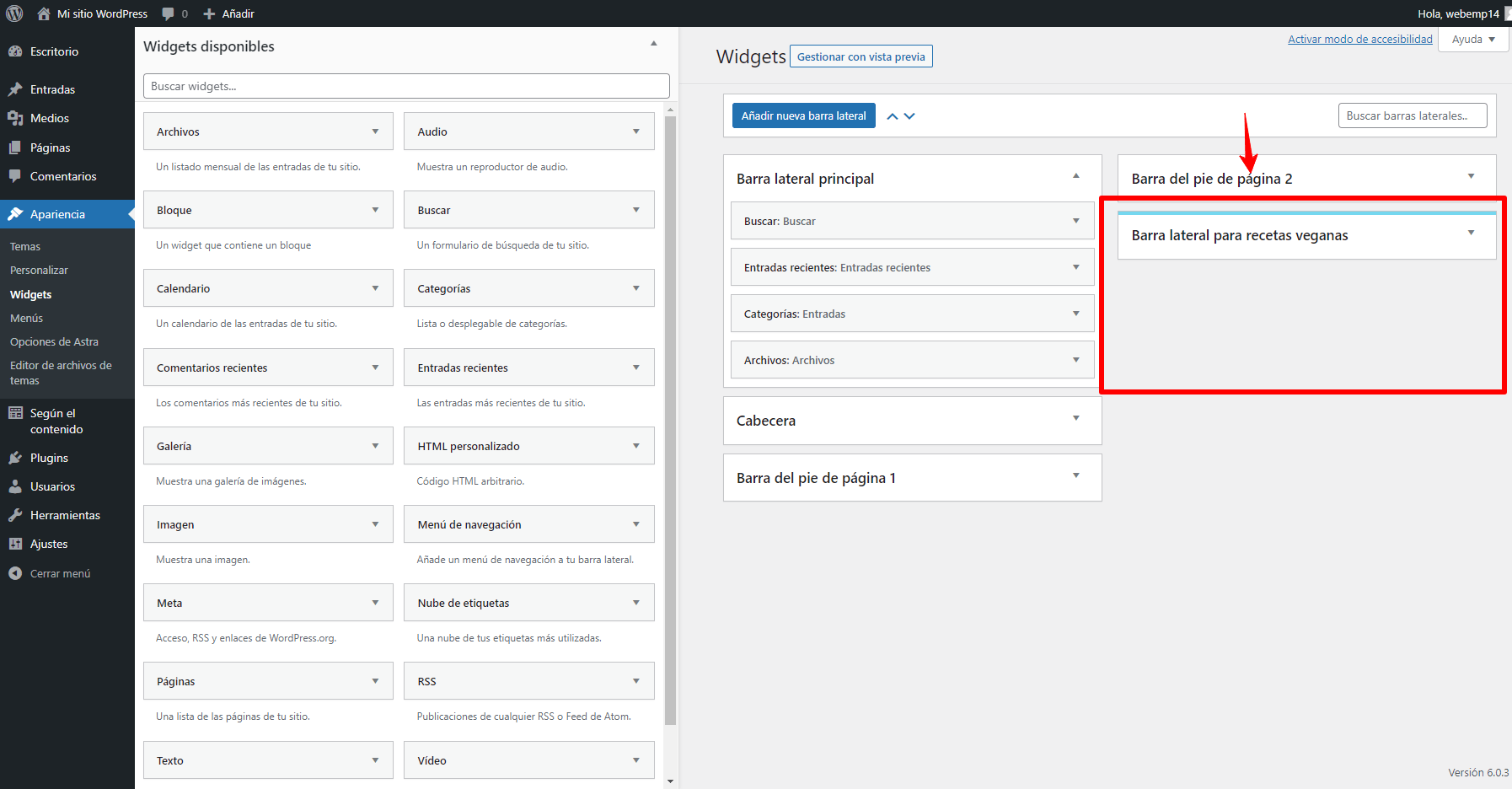Click the up chevron next to Añadir nueva barra lateral

point(893,116)
